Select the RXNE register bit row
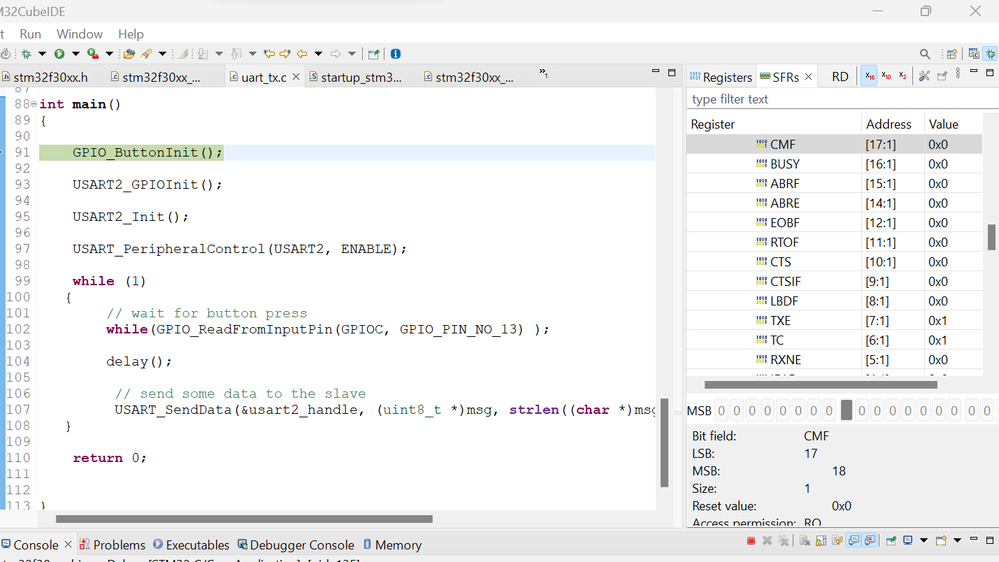 834,359
